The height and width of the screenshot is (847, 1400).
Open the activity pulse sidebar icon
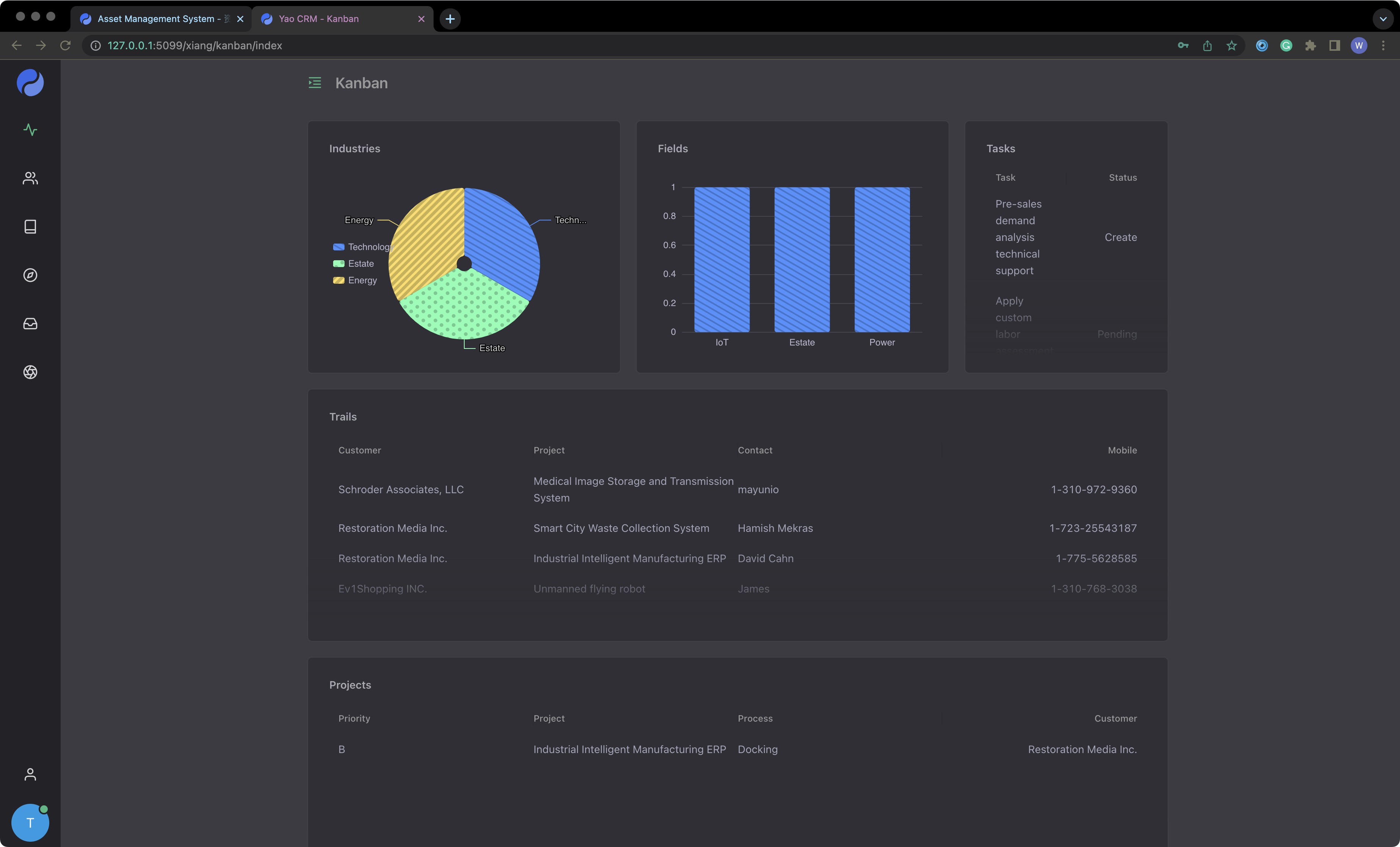(30, 130)
